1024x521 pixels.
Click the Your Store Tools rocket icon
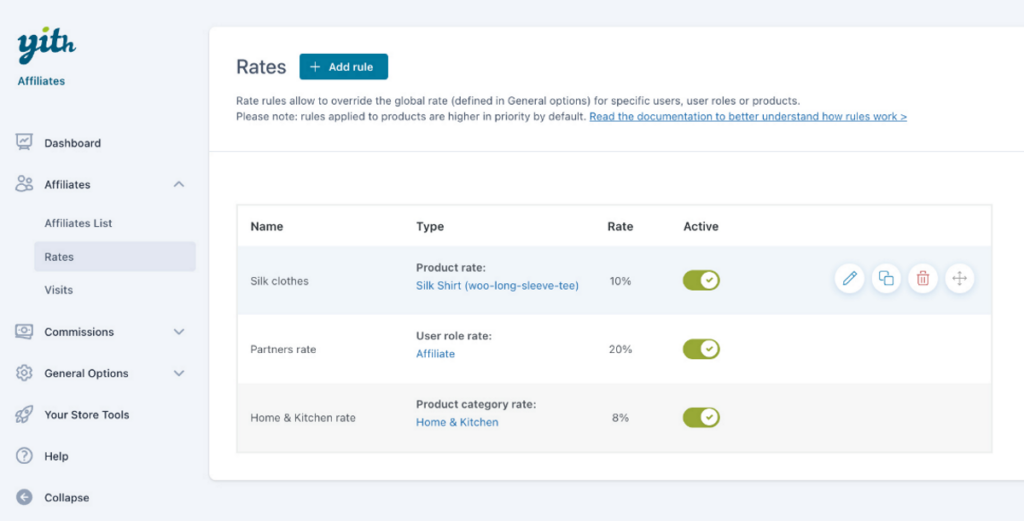(x=24, y=414)
